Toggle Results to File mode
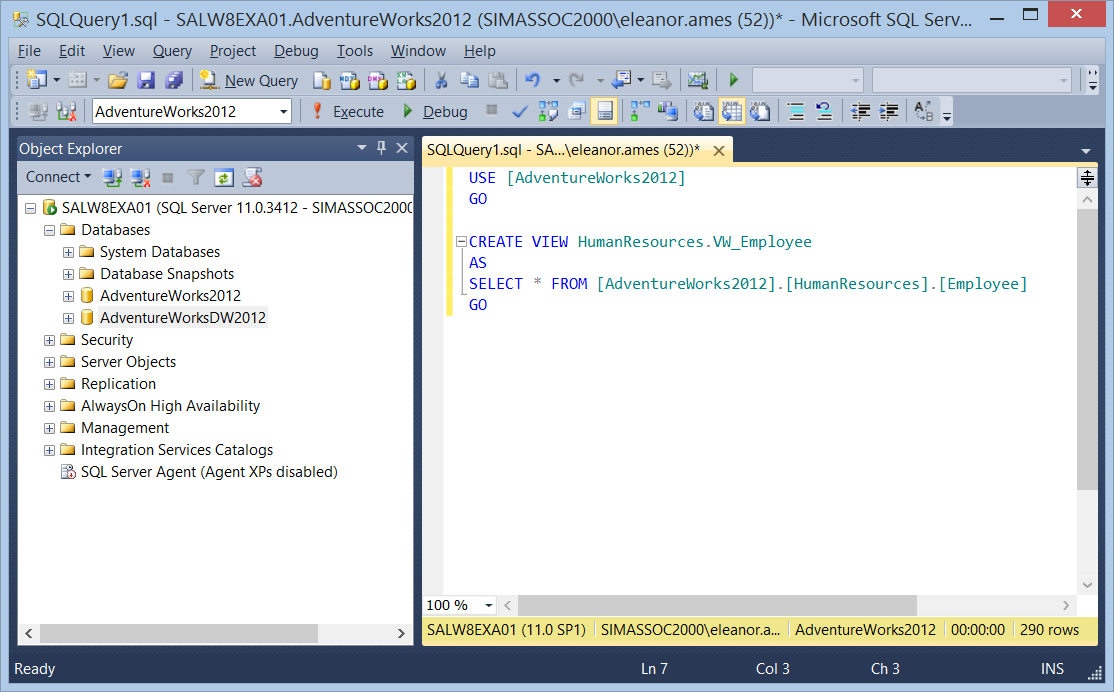Viewport: 1114px width, 692px height. 759,112
